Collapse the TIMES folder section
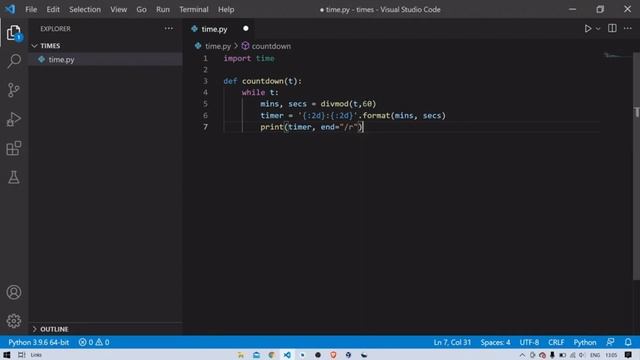This screenshot has height=360, width=640. pos(35,46)
